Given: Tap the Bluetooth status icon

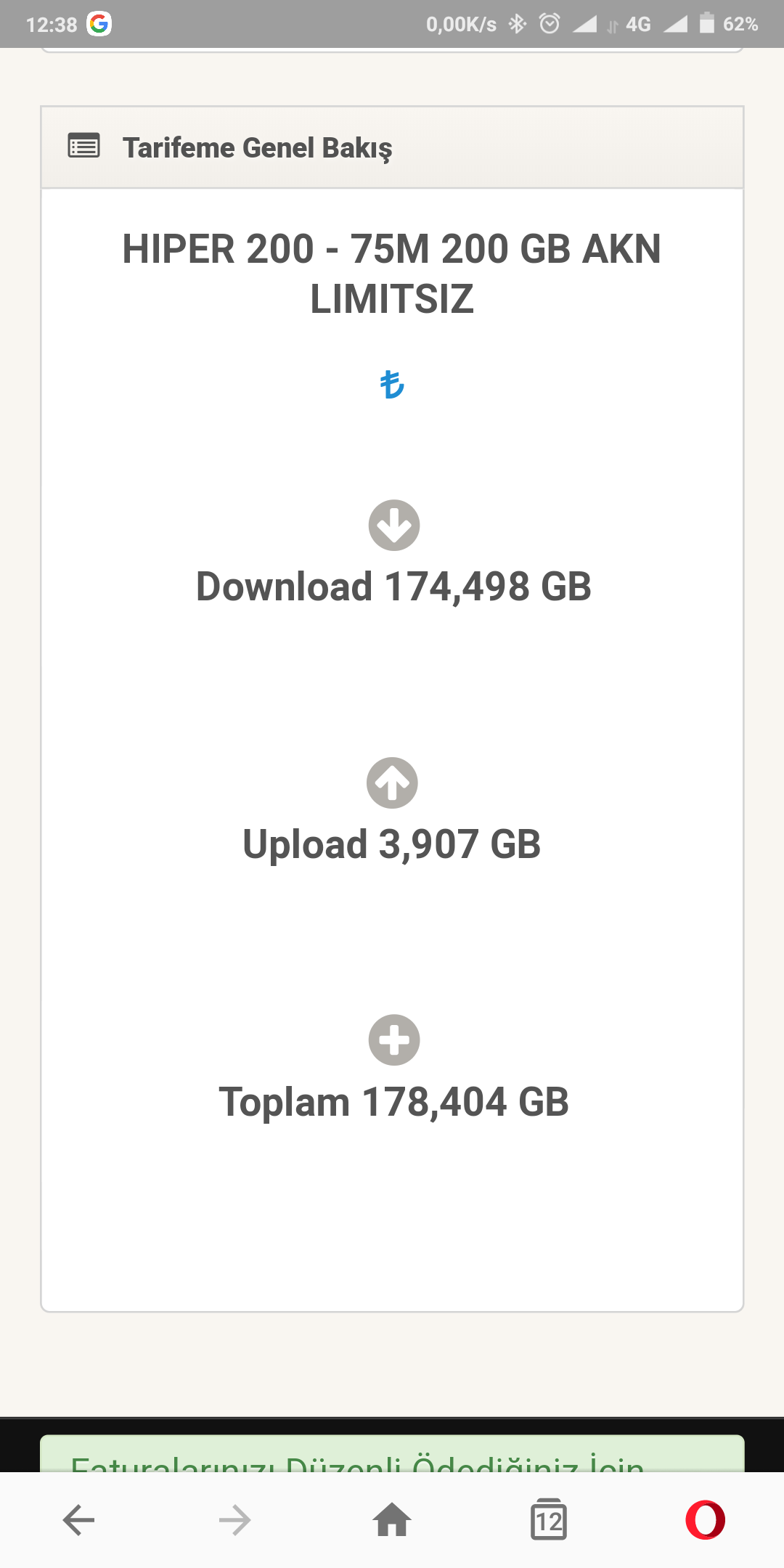Looking at the screenshot, I should [517, 24].
